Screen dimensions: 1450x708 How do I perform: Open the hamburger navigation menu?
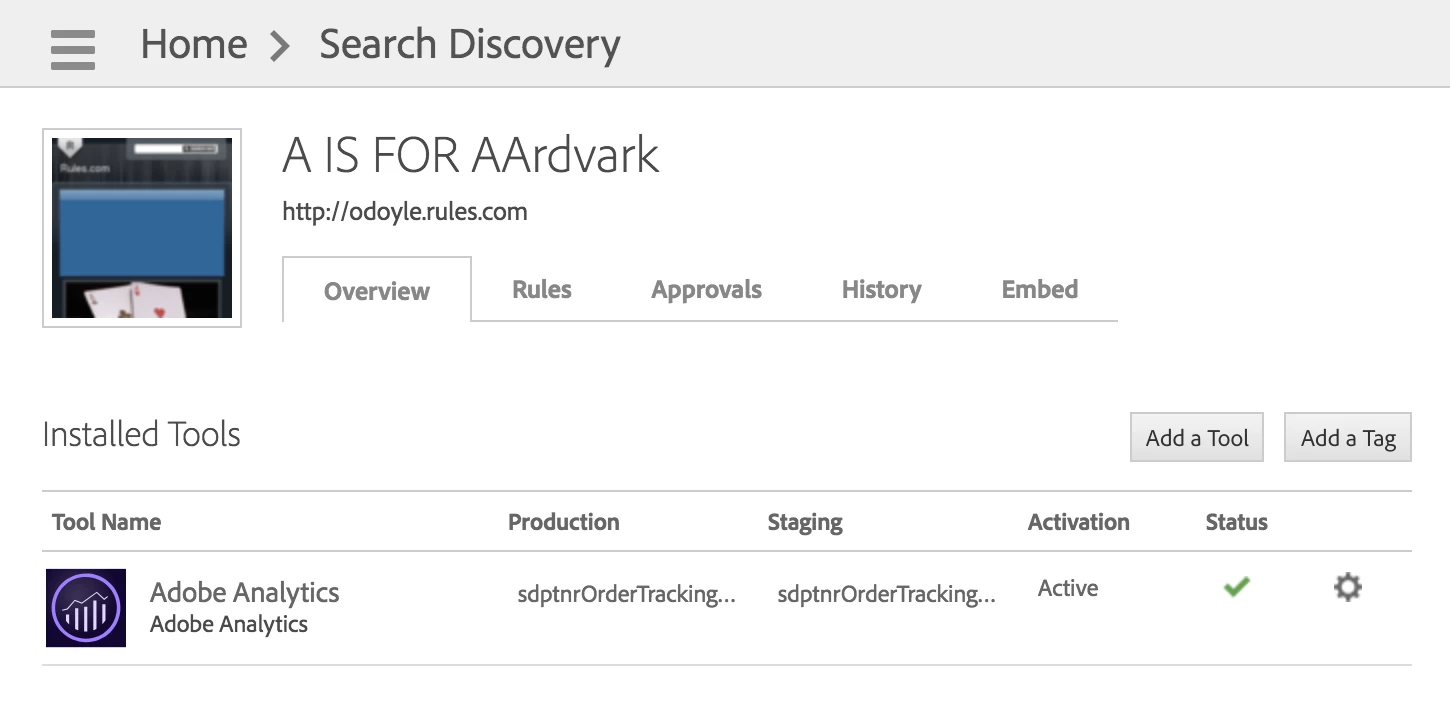(x=72, y=49)
